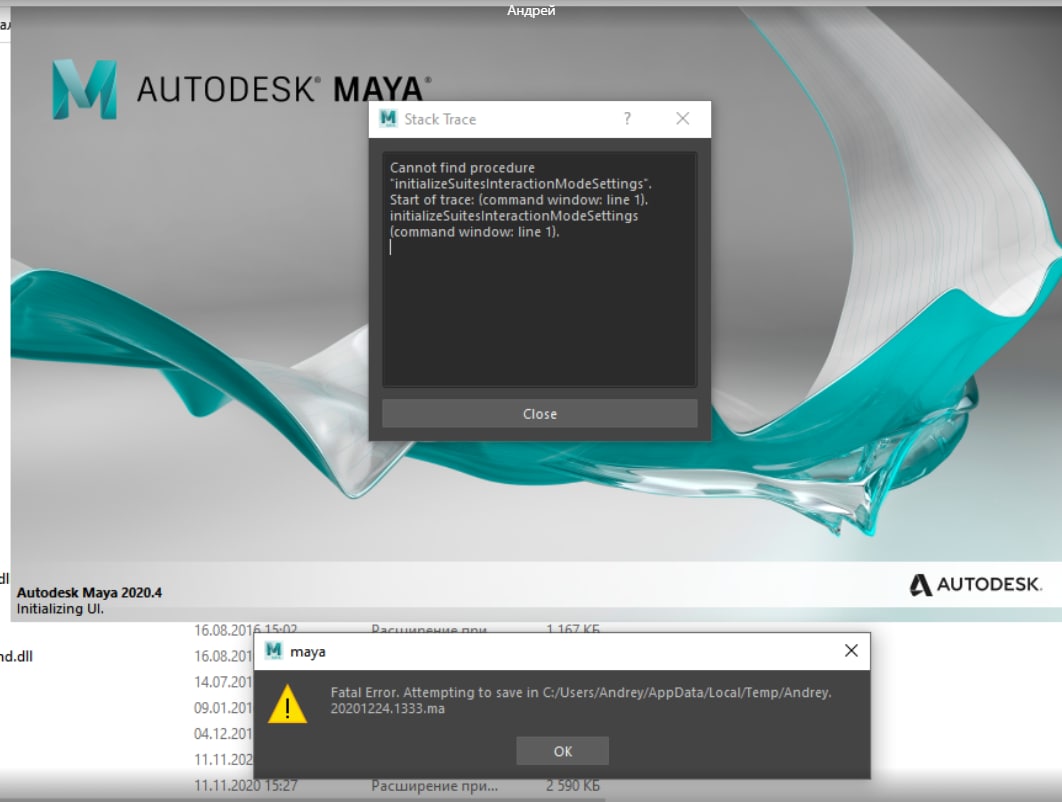
Task: Click the 'Расширение при...' type cell in bottom row
Action: (x=434, y=786)
